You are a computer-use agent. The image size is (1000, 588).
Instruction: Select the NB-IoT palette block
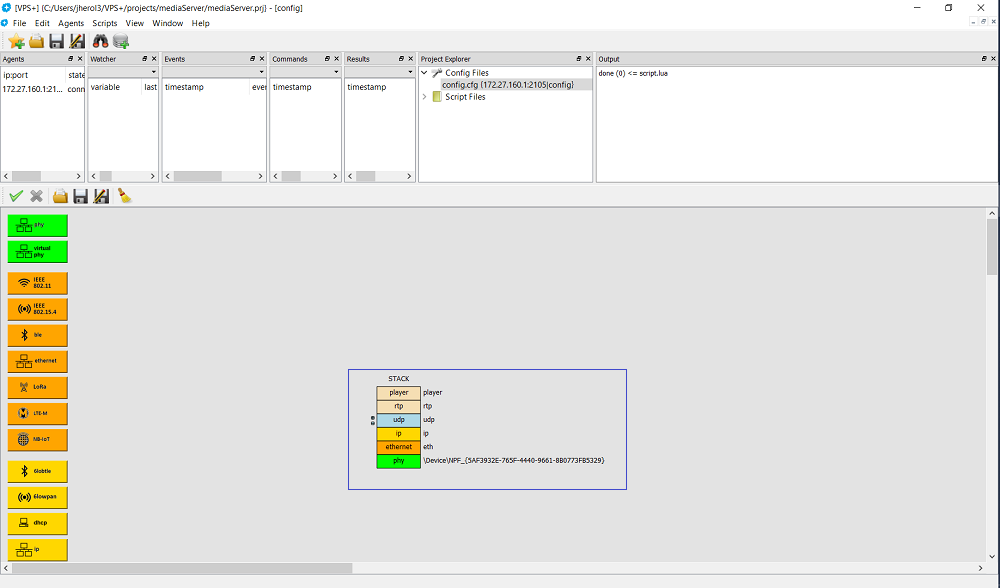[x=38, y=439]
